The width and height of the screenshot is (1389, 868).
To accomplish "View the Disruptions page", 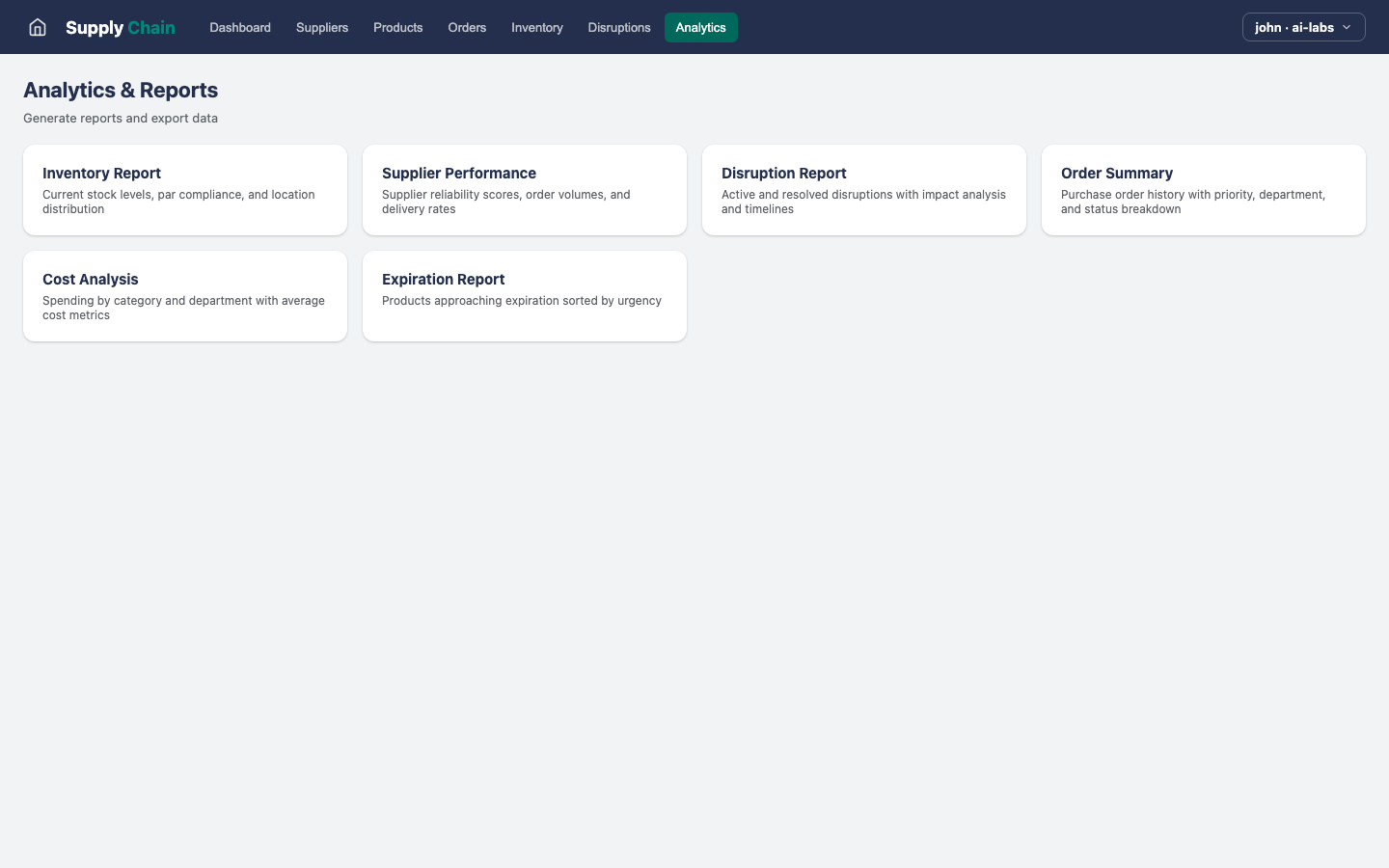I will 618,28.
